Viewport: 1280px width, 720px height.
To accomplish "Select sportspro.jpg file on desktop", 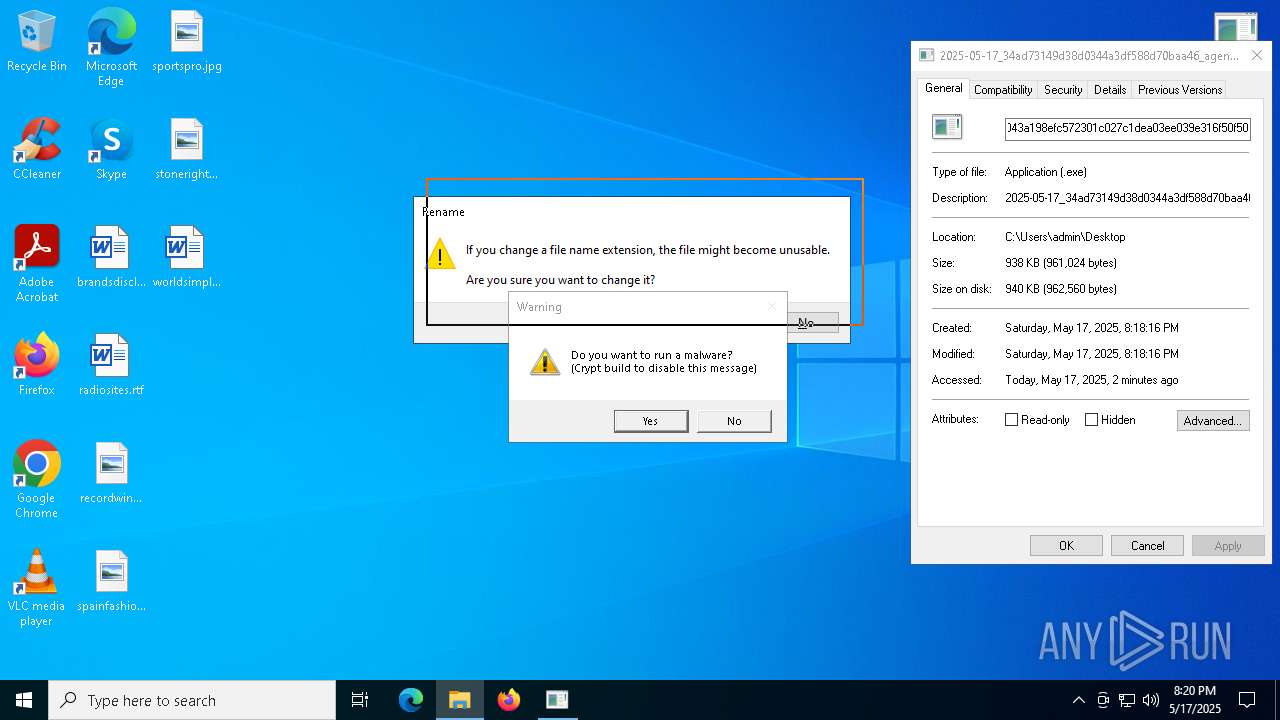I will click(x=187, y=42).
